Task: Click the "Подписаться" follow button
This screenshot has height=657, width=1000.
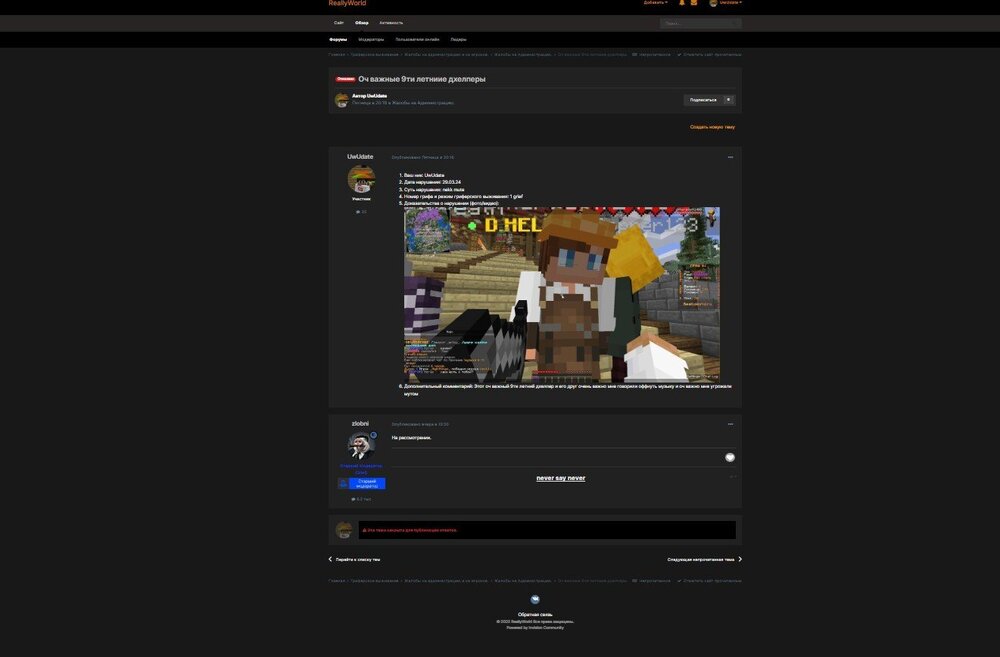Action: click(703, 100)
